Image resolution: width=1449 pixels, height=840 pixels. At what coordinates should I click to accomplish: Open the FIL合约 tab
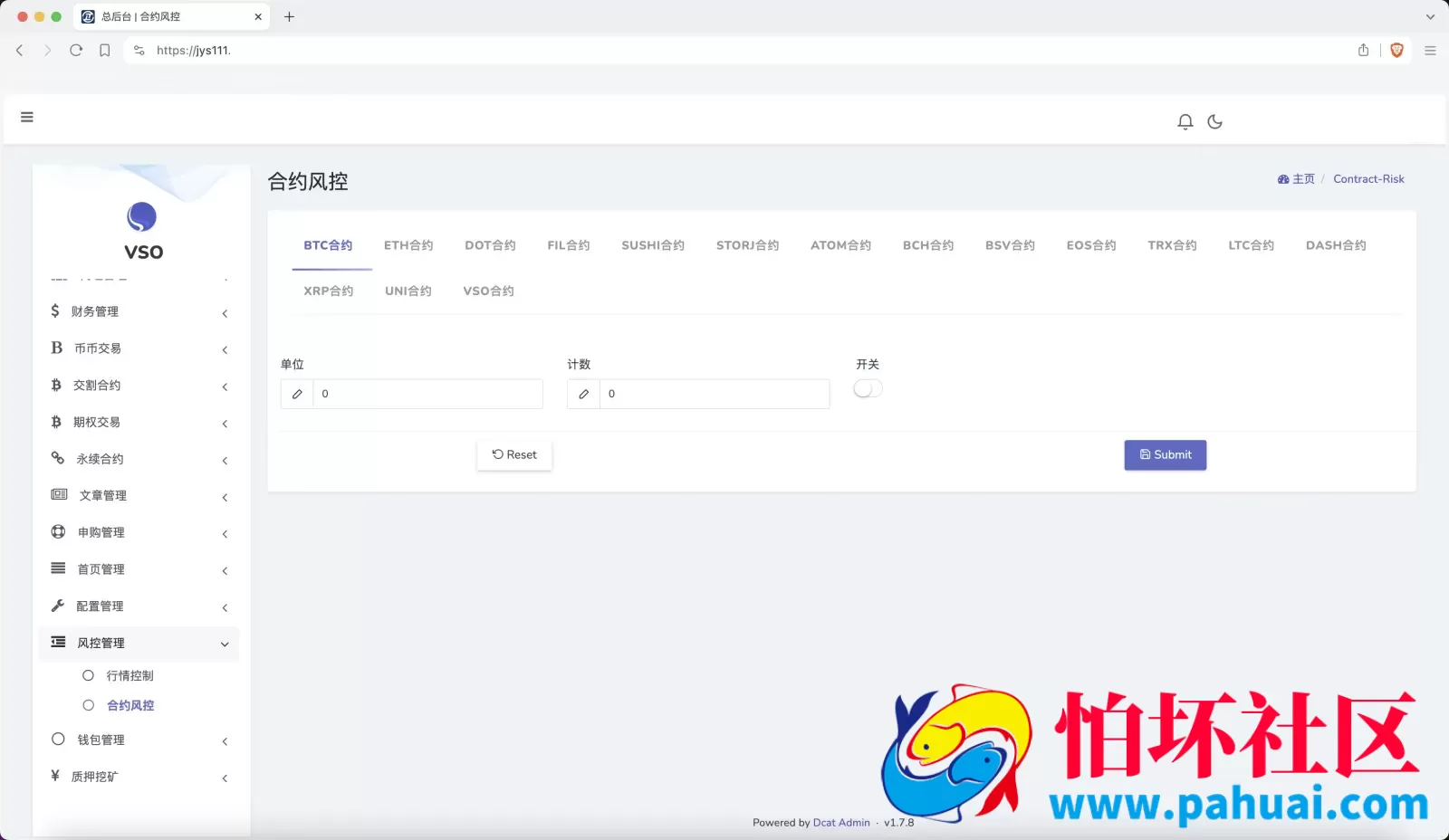point(569,245)
